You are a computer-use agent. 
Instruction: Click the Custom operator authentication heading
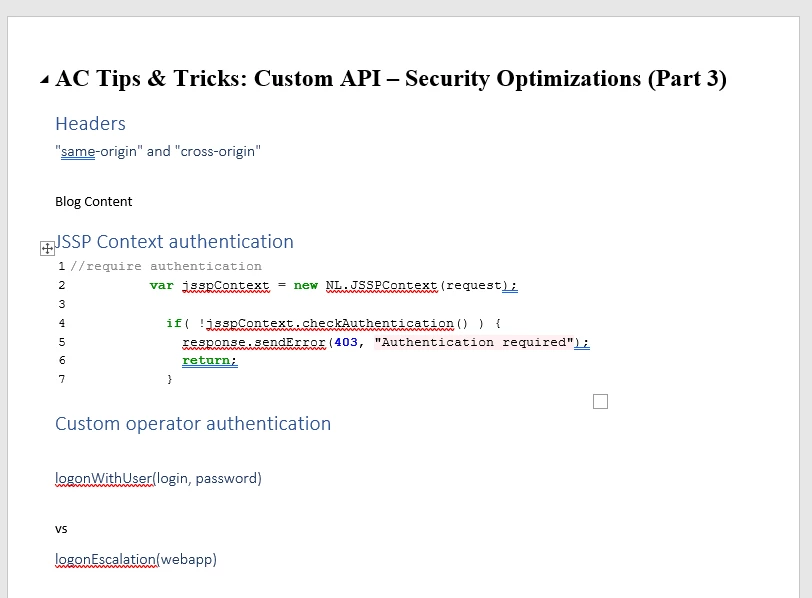[x=193, y=424]
